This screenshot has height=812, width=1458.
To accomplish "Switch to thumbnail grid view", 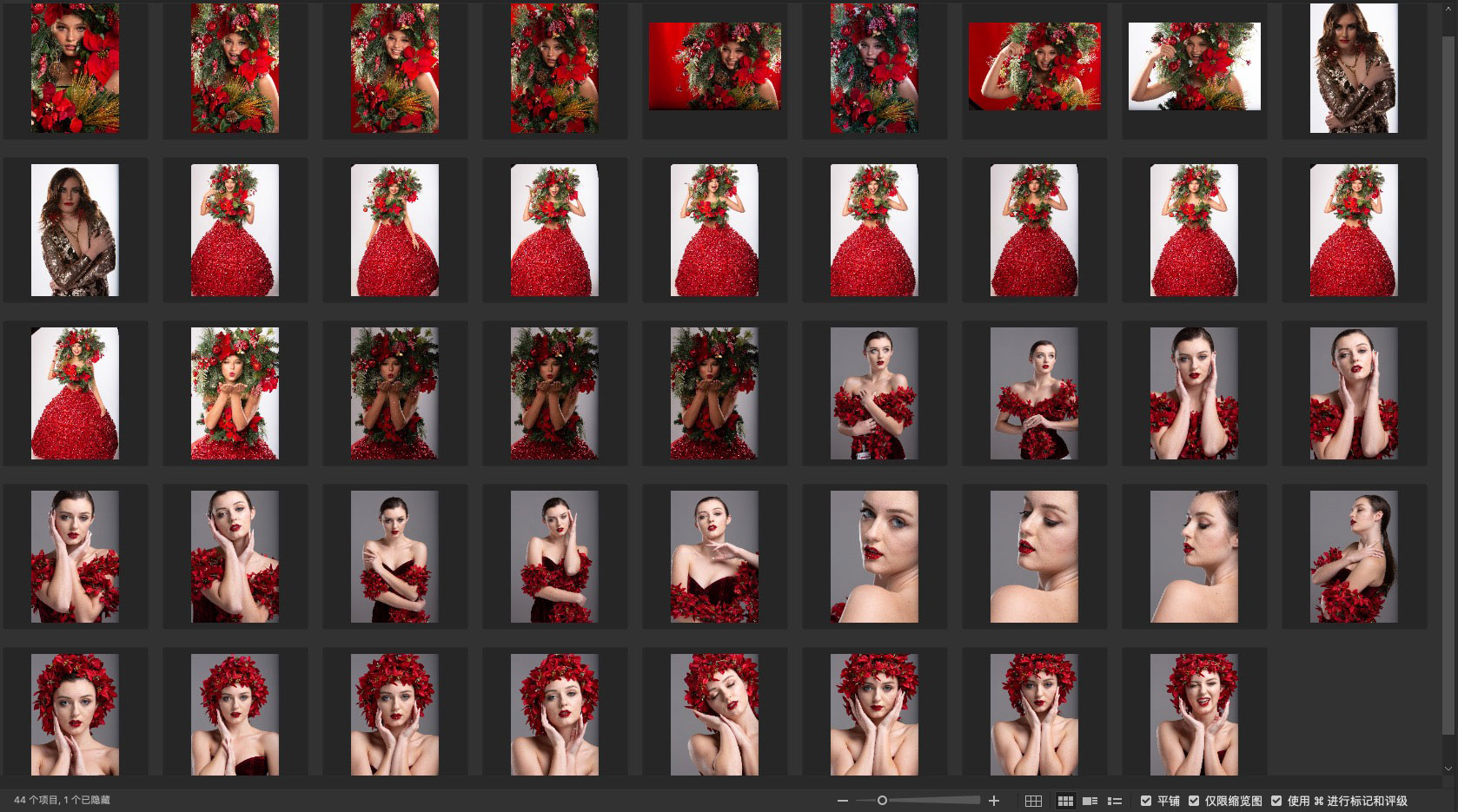I will [1065, 801].
